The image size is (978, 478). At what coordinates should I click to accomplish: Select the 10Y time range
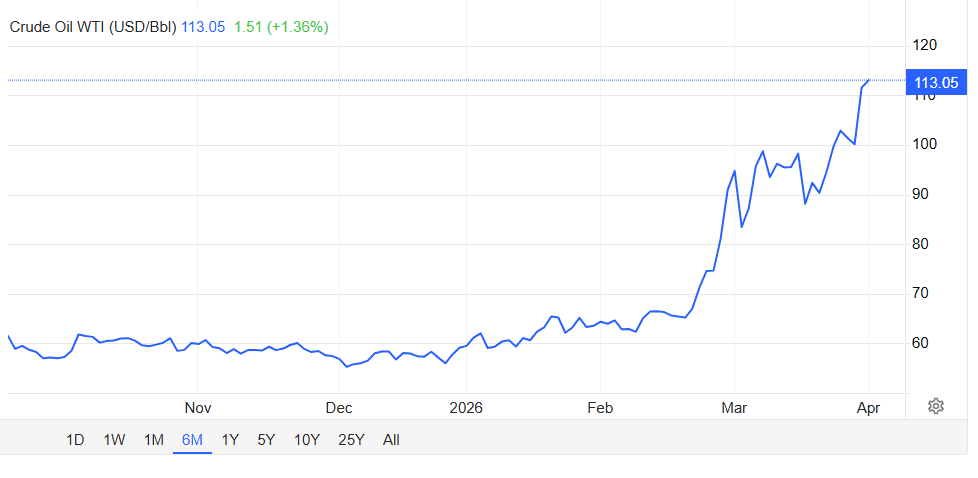pos(306,440)
